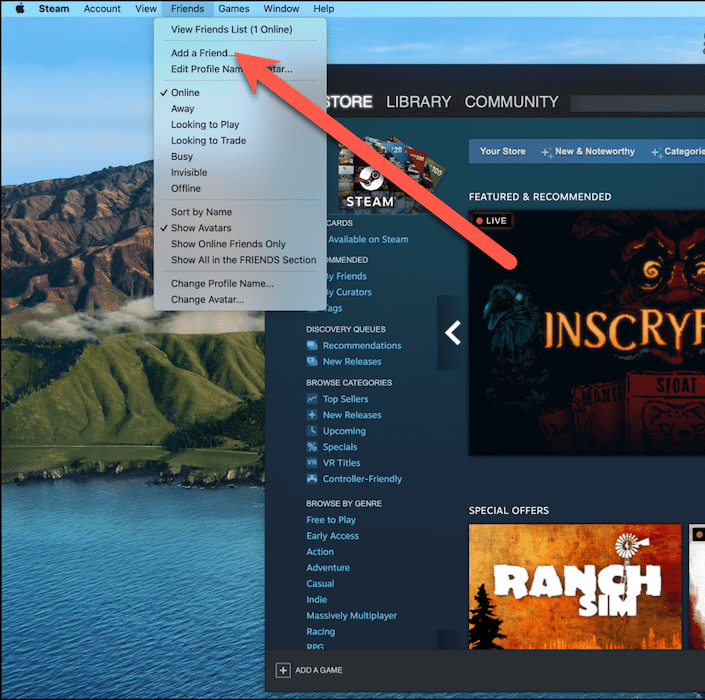Choose Change Profile Name menu entry
The image size is (705, 700).
pyautogui.click(x=222, y=284)
